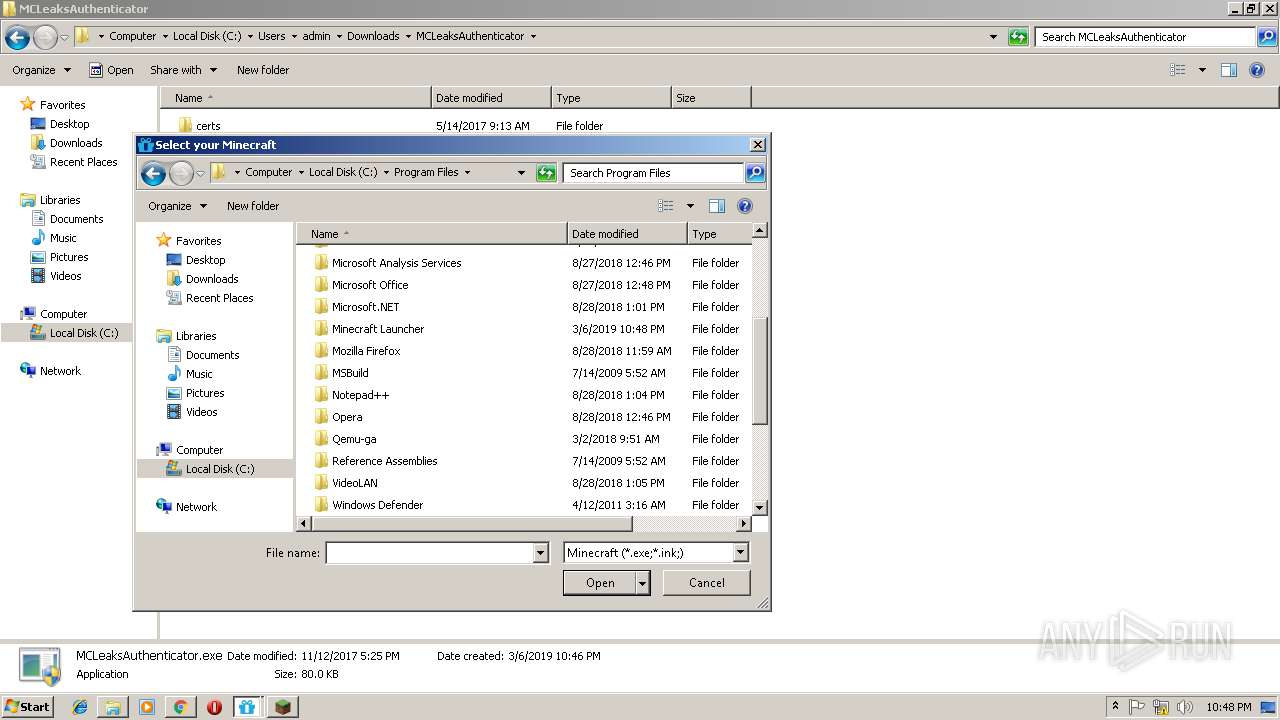Open the Minecraft Launcher folder
Viewport: 1280px width, 720px height.
point(378,329)
